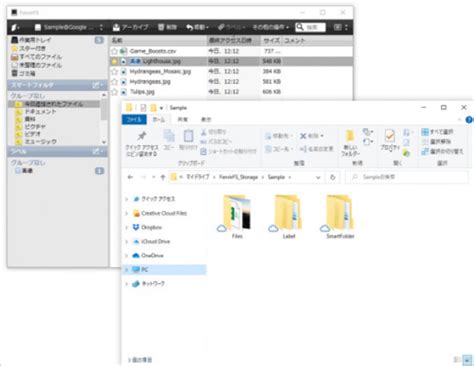Click Select All in the ribbon
This screenshot has width=474, height=366.
[438, 132]
